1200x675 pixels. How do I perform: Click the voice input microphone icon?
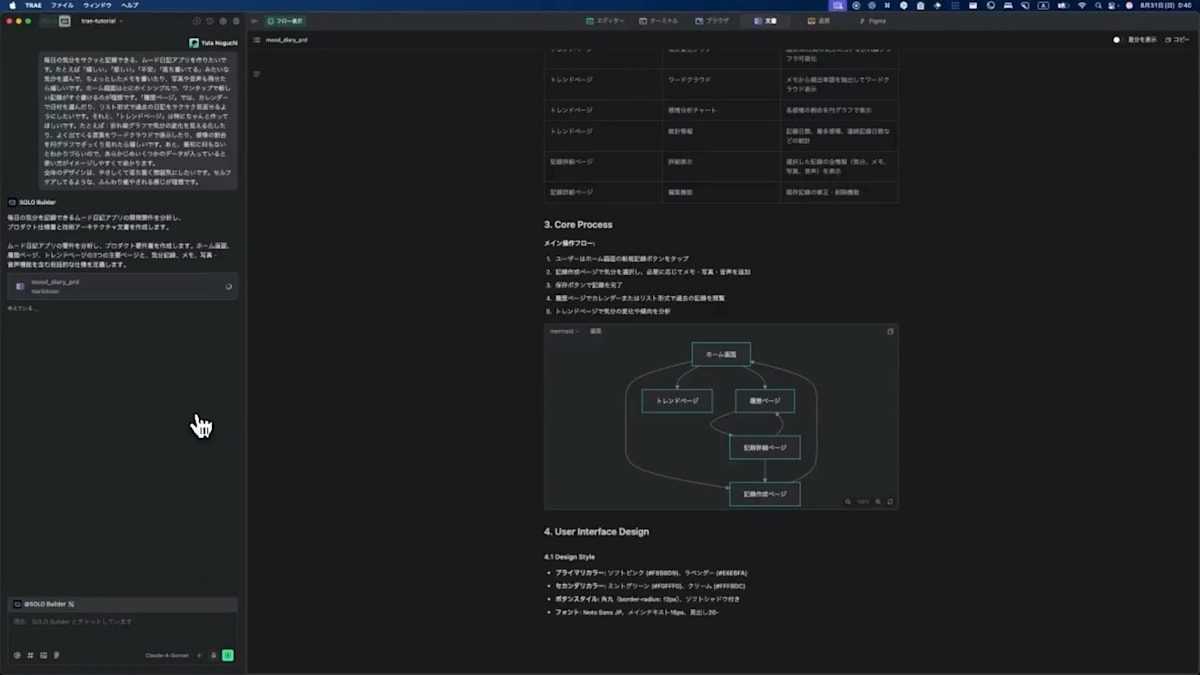[213, 655]
